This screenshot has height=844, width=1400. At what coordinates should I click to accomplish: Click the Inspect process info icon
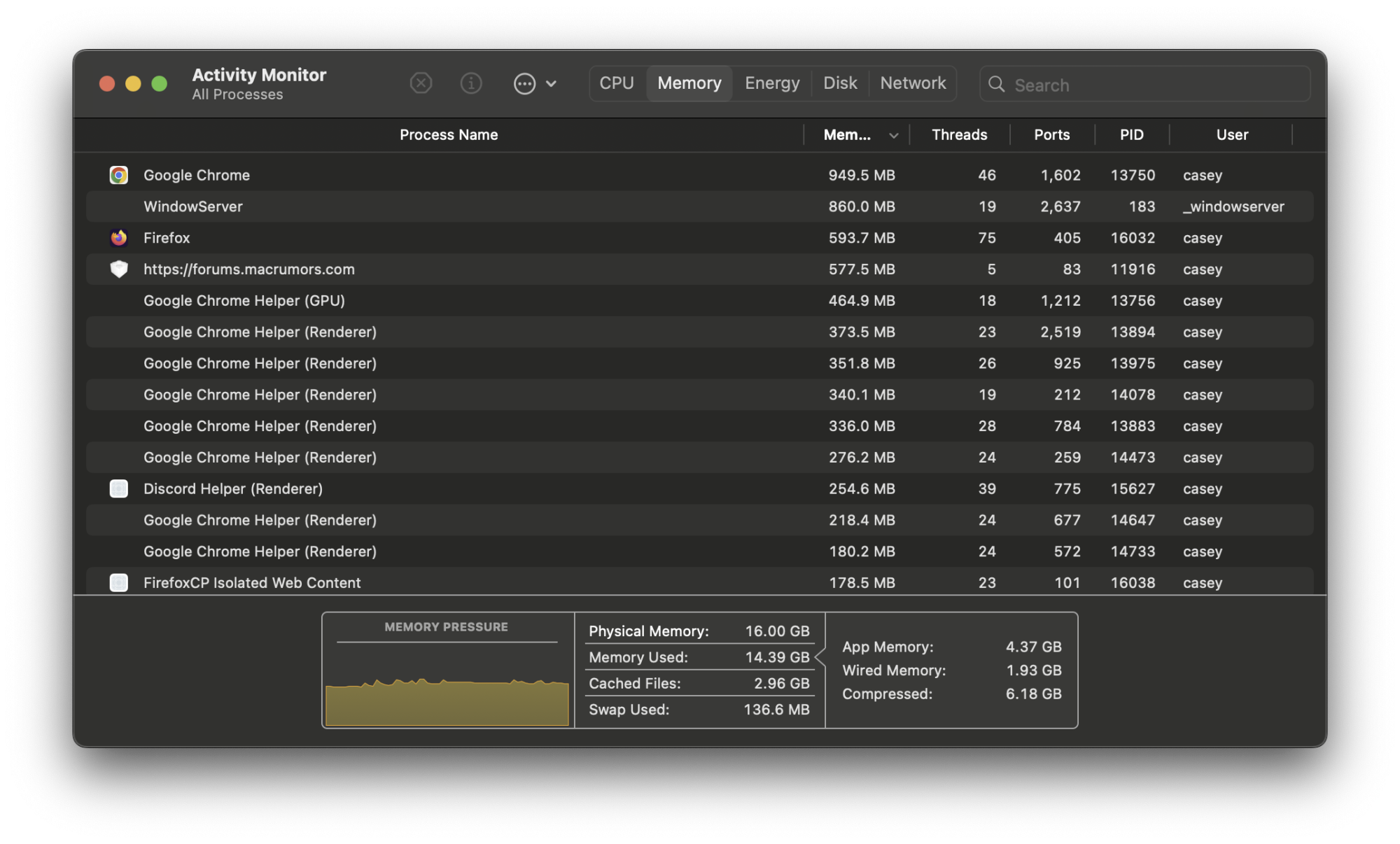471,84
